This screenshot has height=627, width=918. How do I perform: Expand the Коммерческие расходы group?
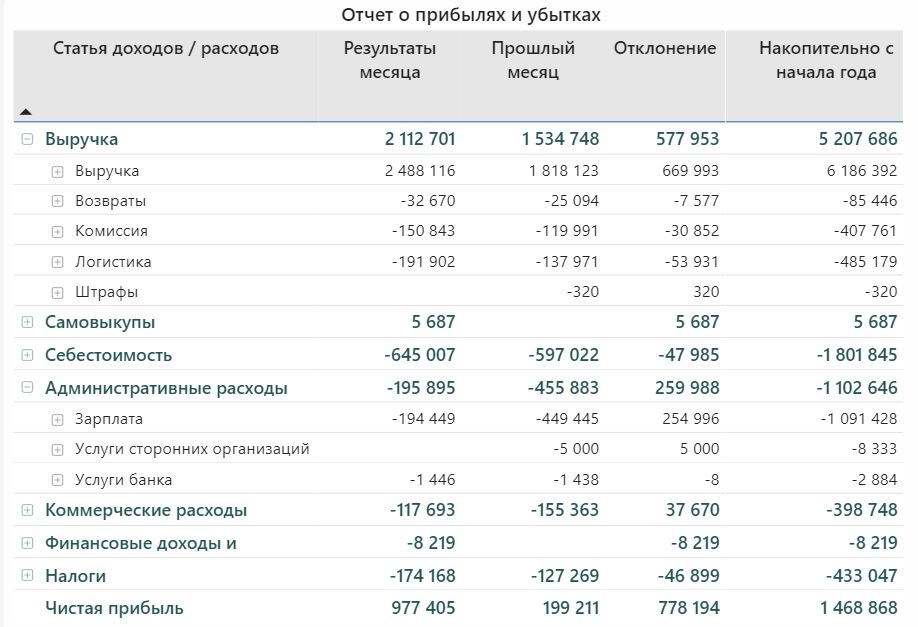(27, 511)
